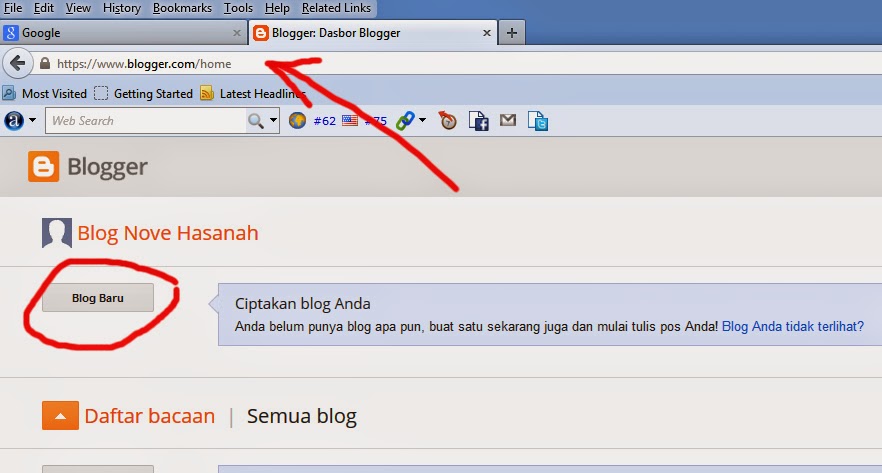Click the globe rank icon showing #62
Screen dimensions: 882x473
298,120
